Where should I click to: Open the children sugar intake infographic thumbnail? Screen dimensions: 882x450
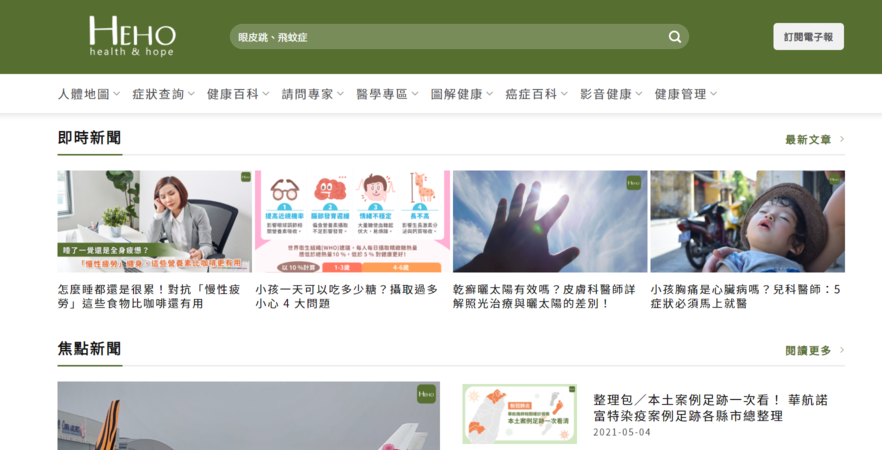point(352,221)
